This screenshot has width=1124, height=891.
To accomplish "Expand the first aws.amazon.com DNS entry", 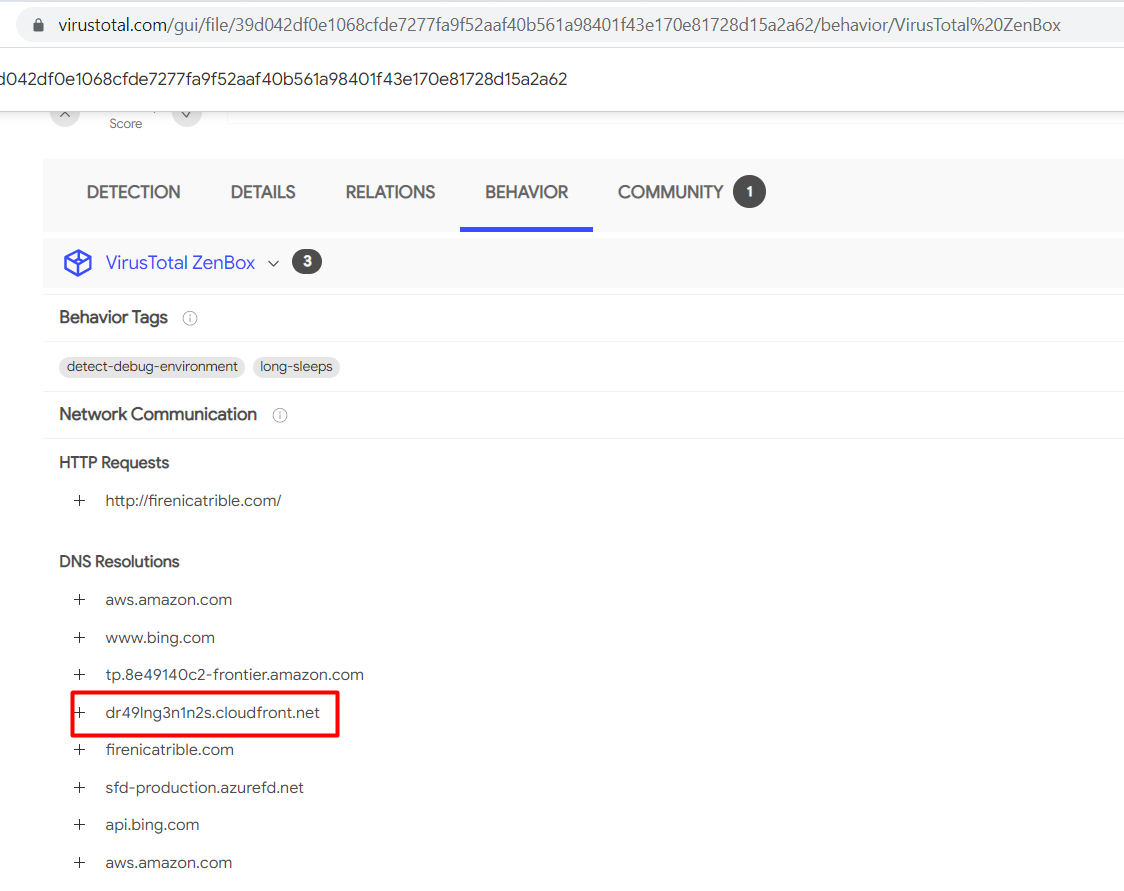I will [80, 599].
